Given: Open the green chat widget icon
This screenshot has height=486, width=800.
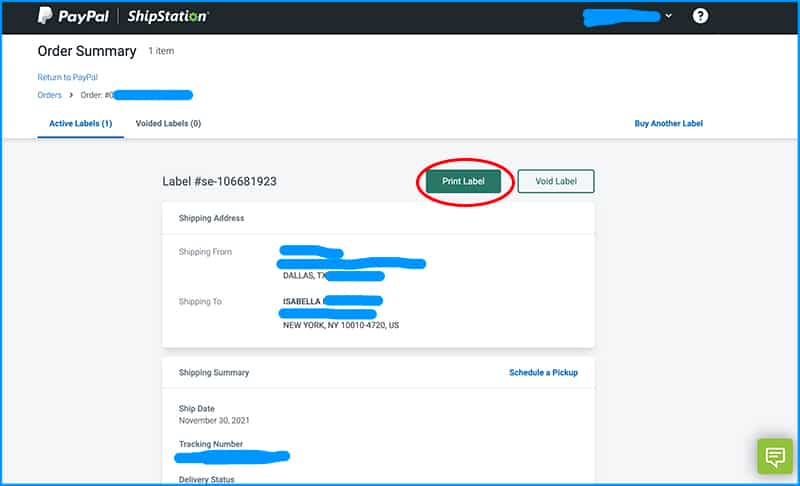Looking at the screenshot, I should click(775, 456).
